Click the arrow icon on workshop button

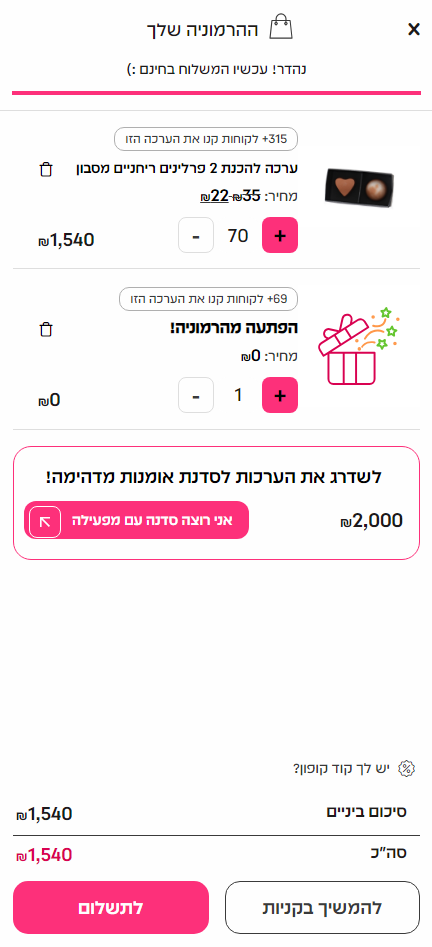pos(45,522)
